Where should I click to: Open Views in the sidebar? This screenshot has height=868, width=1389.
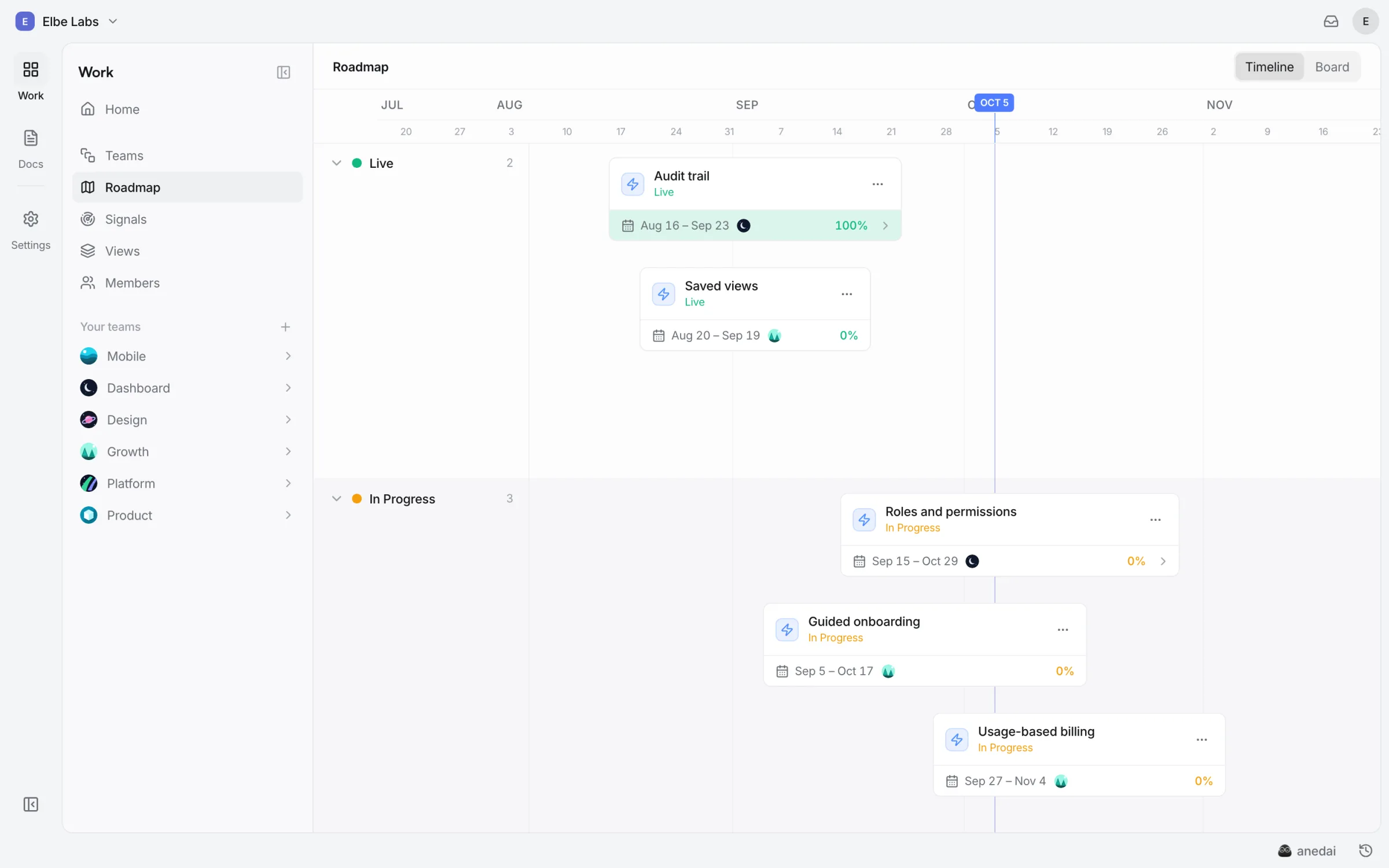188,251
